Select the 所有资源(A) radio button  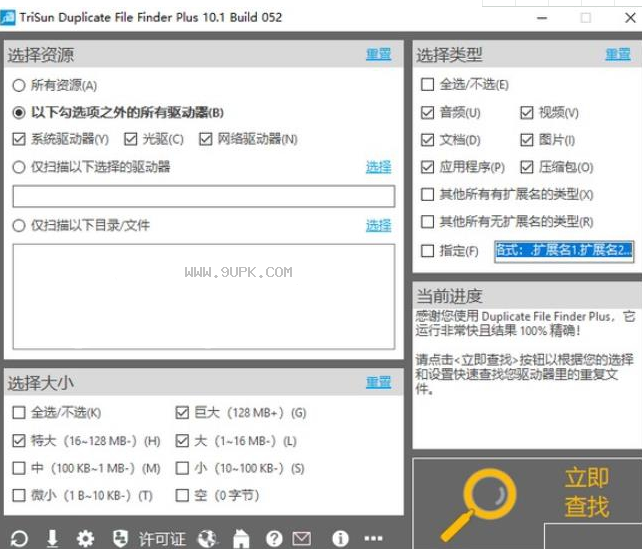[19, 86]
